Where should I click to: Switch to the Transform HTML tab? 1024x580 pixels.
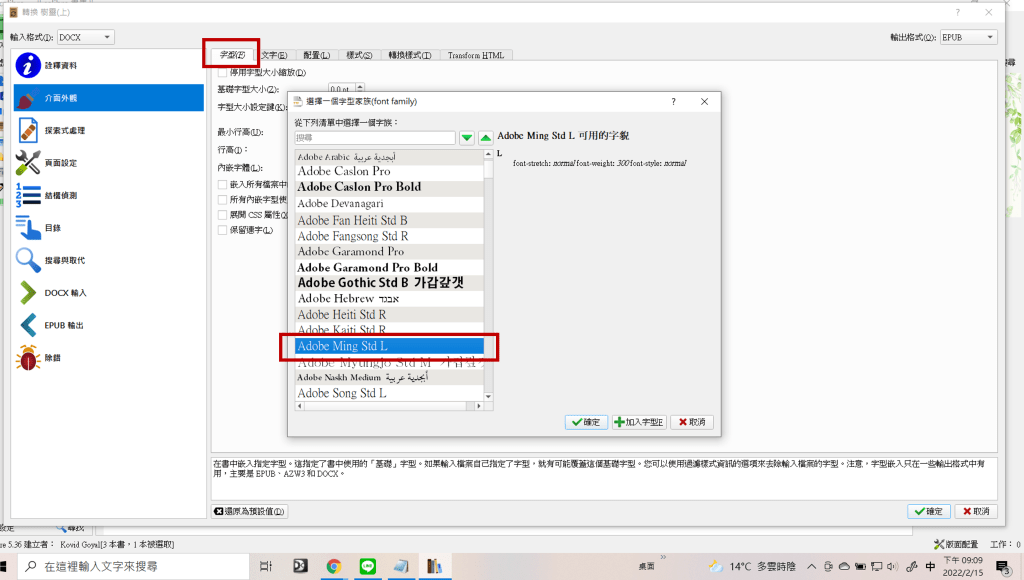point(475,55)
